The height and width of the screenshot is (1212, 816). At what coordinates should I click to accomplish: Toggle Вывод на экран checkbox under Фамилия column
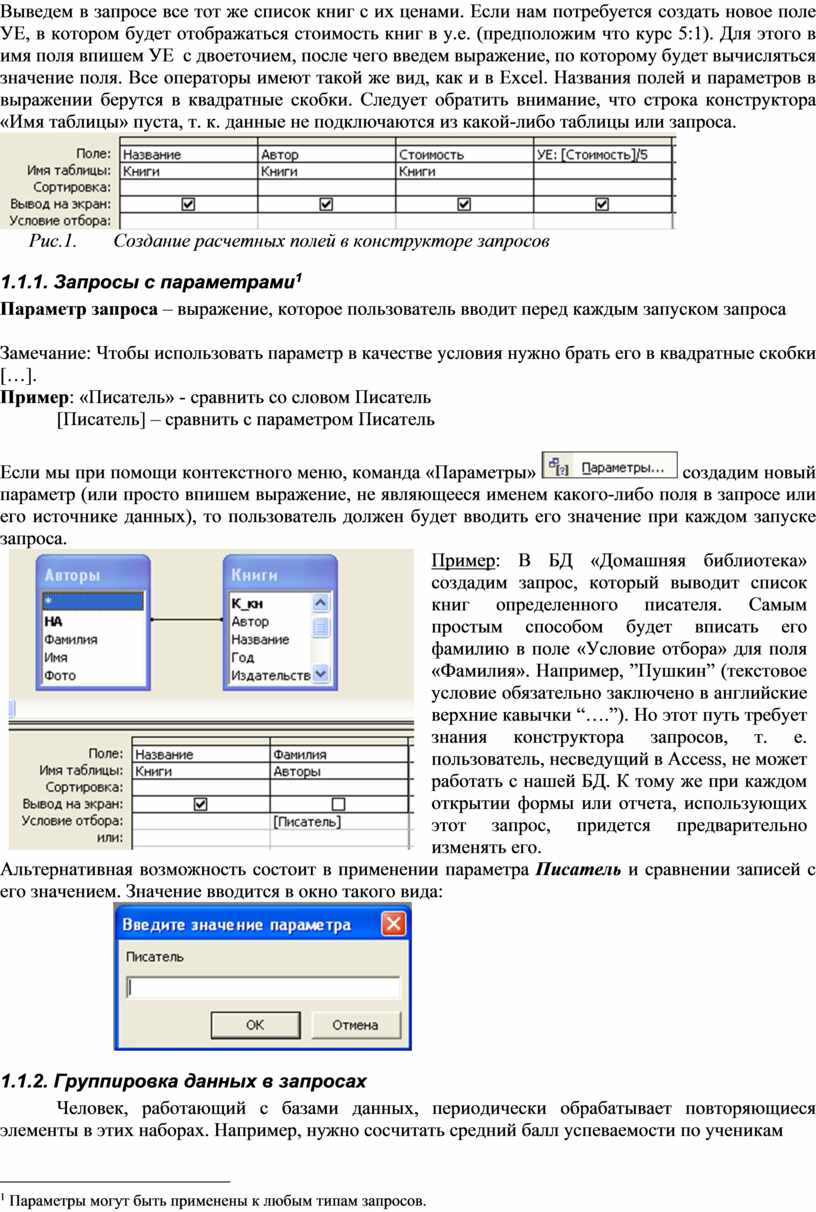[338, 804]
